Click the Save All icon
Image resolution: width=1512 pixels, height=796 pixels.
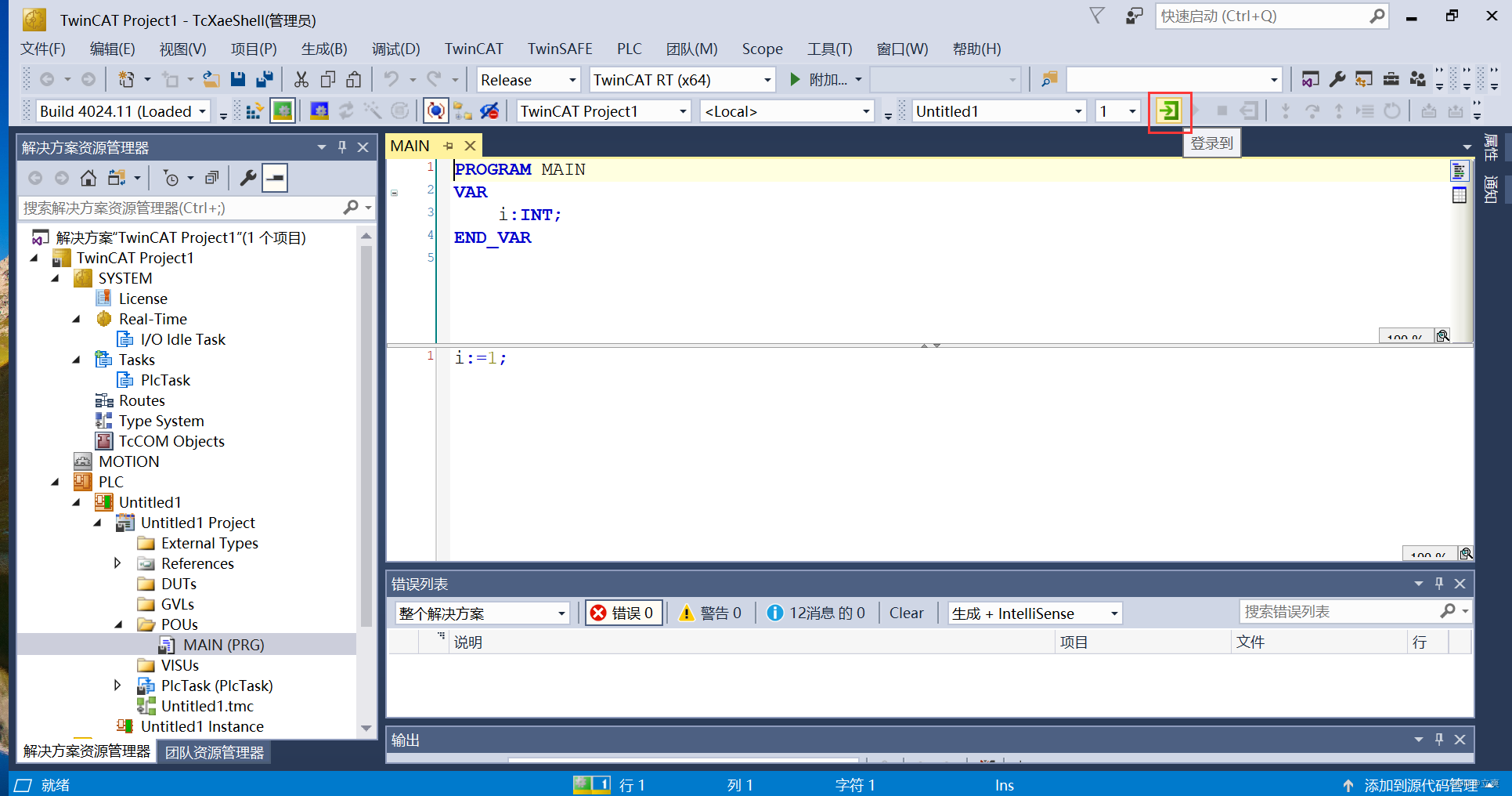point(265,79)
